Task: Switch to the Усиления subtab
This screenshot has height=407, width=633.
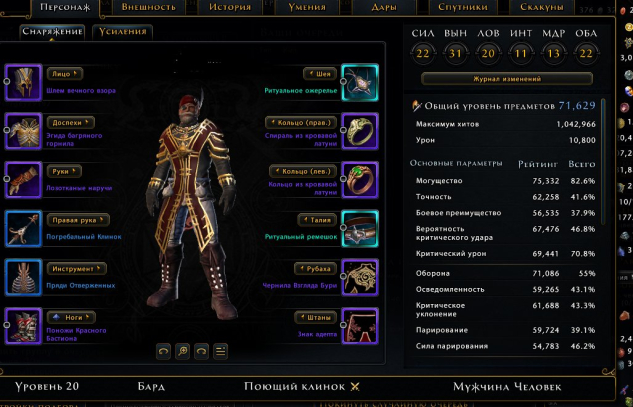Action: pyautogui.click(x=122, y=32)
